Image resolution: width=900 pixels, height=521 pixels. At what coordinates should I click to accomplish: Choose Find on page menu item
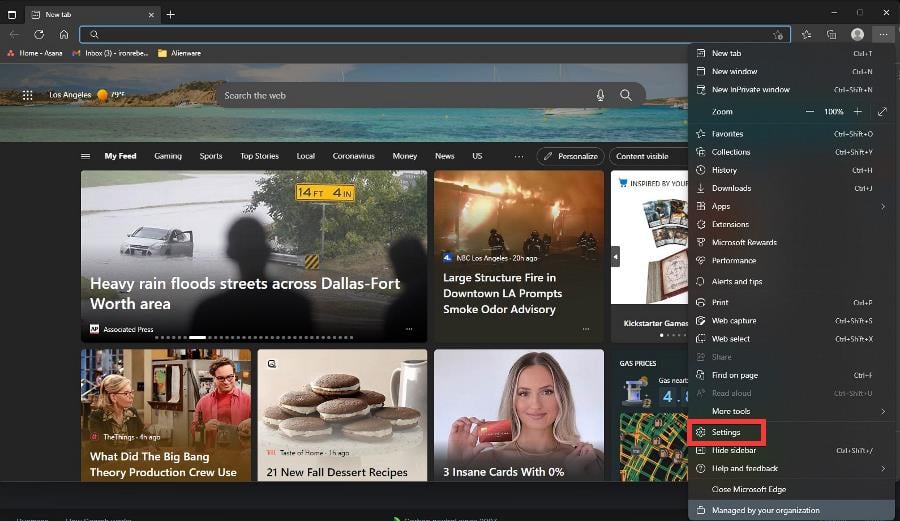[792, 375]
